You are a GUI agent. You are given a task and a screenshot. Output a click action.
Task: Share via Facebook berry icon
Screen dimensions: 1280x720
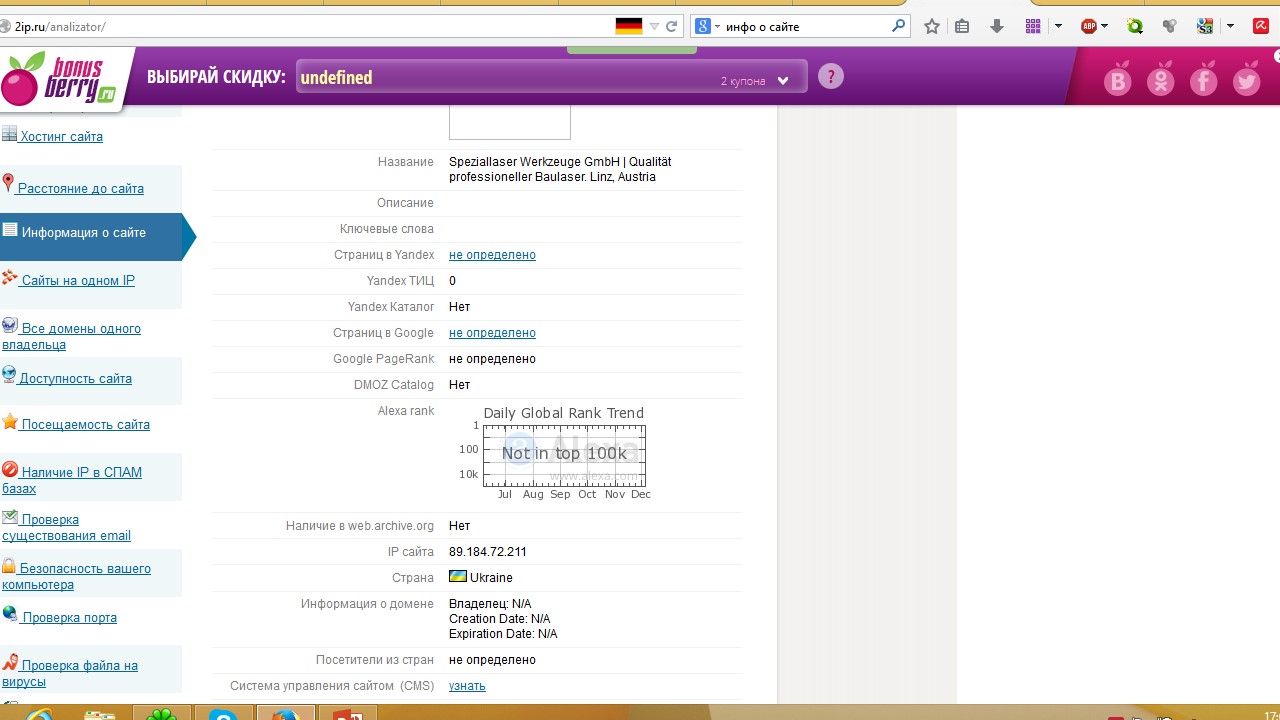coord(1203,80)
